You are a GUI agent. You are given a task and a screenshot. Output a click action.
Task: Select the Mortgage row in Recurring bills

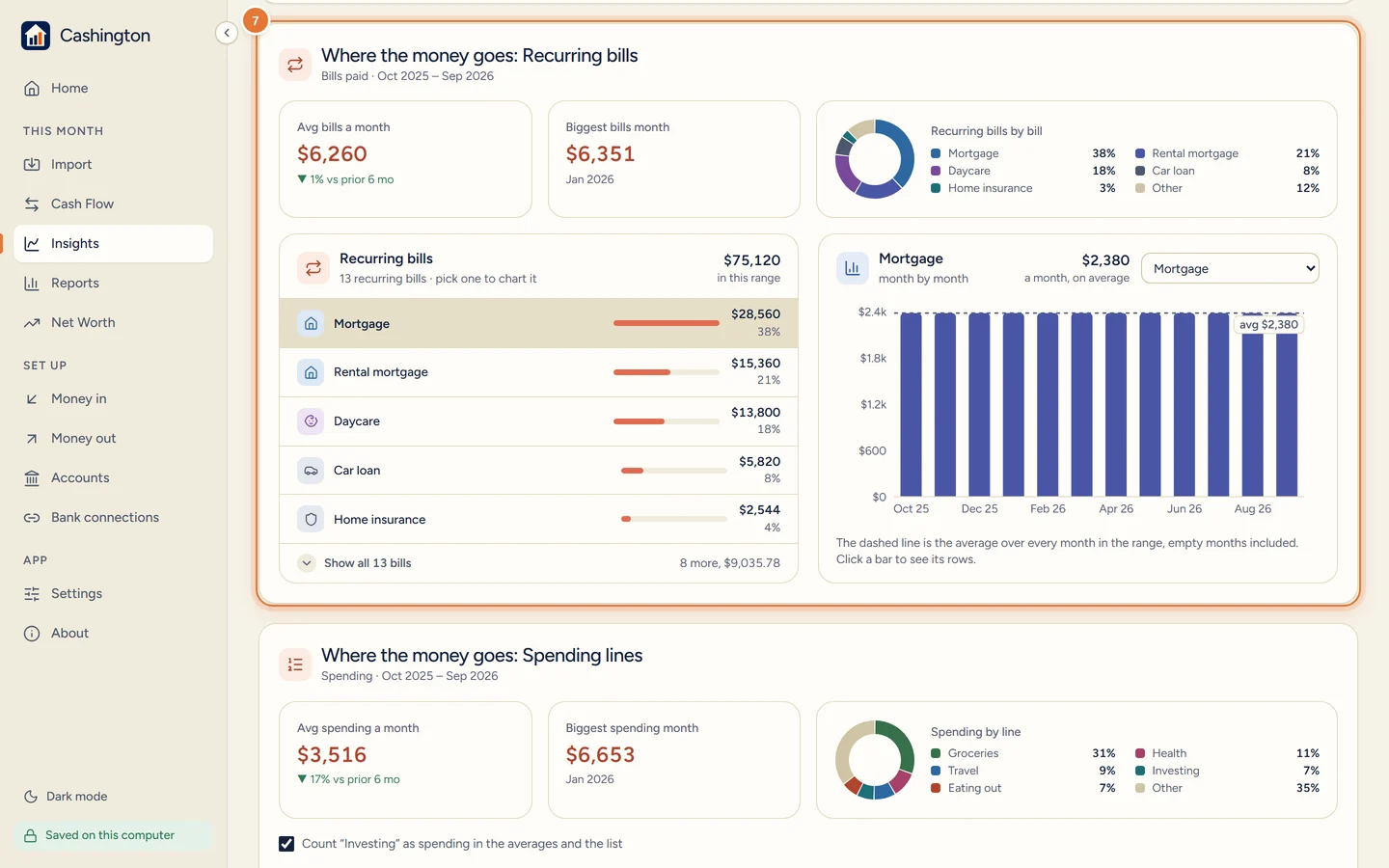538,323
